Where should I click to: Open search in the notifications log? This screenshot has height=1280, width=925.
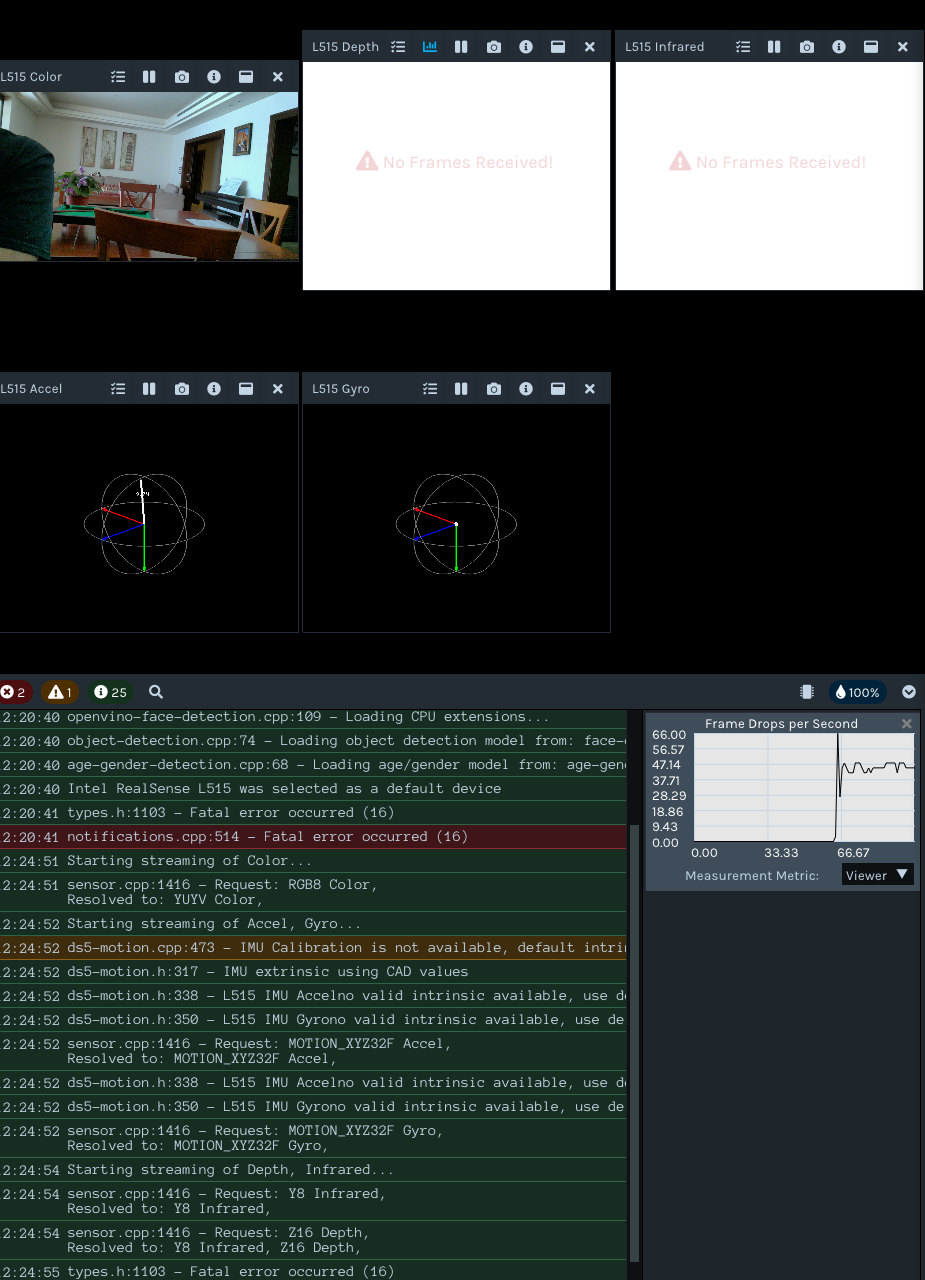tap(155, 692)
